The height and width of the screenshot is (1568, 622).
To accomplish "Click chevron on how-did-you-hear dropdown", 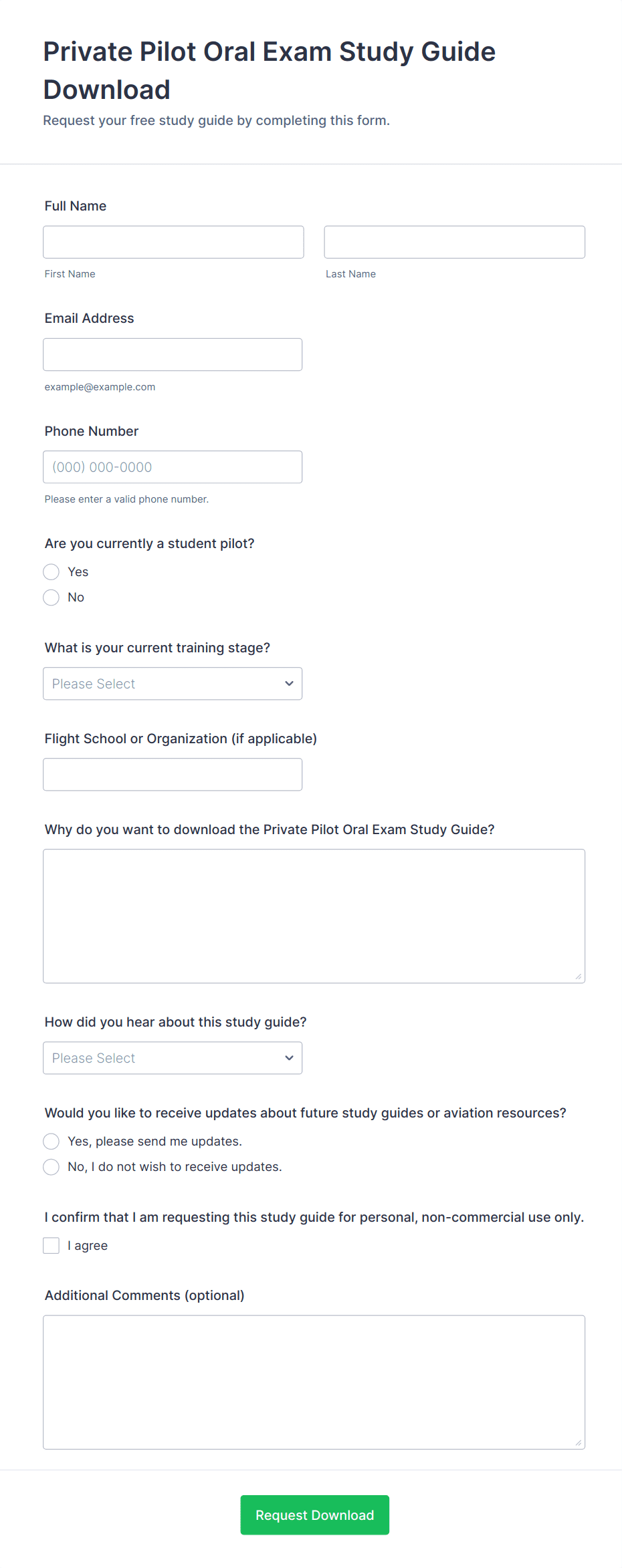I will point(289,1058).
